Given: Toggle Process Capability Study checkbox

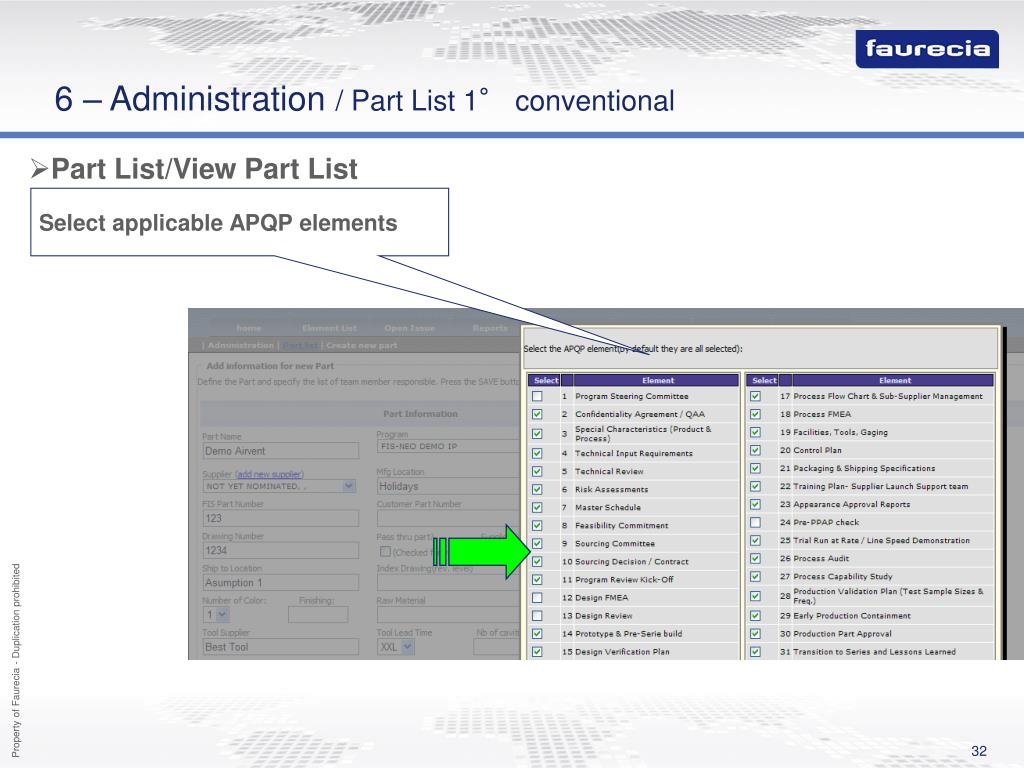Looking at the screenshot, I should pyautogui.click(x=755, y=577).
